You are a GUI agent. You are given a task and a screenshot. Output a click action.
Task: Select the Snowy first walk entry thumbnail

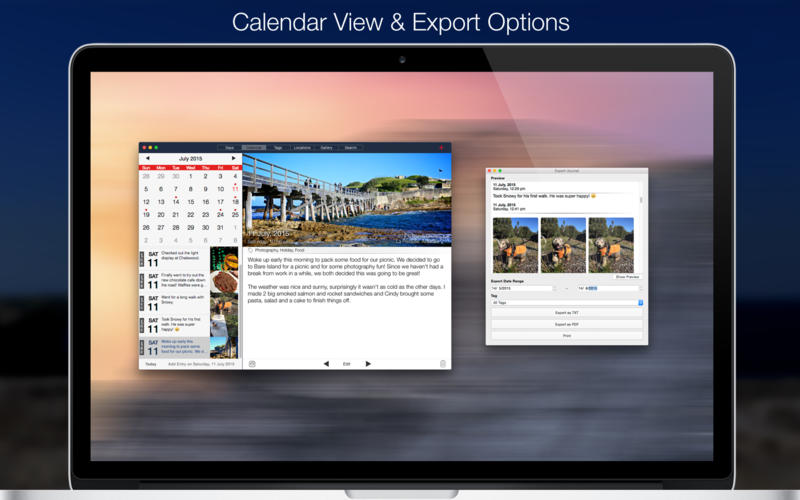pyautogui.click(x=224, y=325)
